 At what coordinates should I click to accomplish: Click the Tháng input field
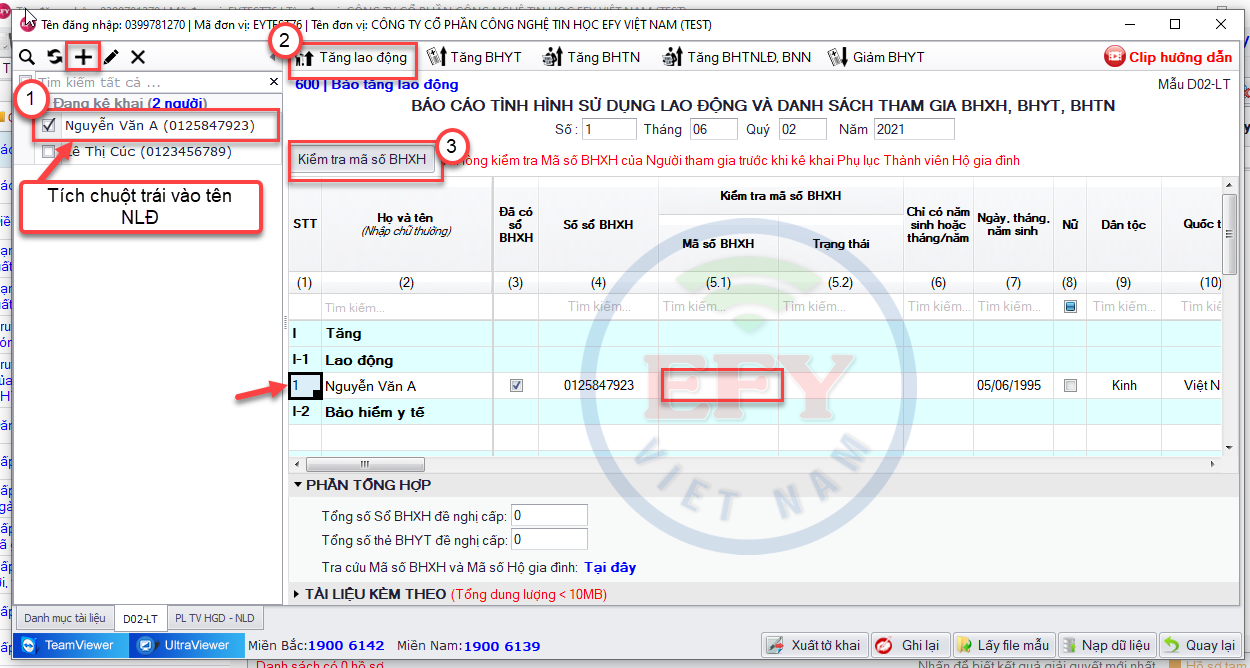point(713,129)
